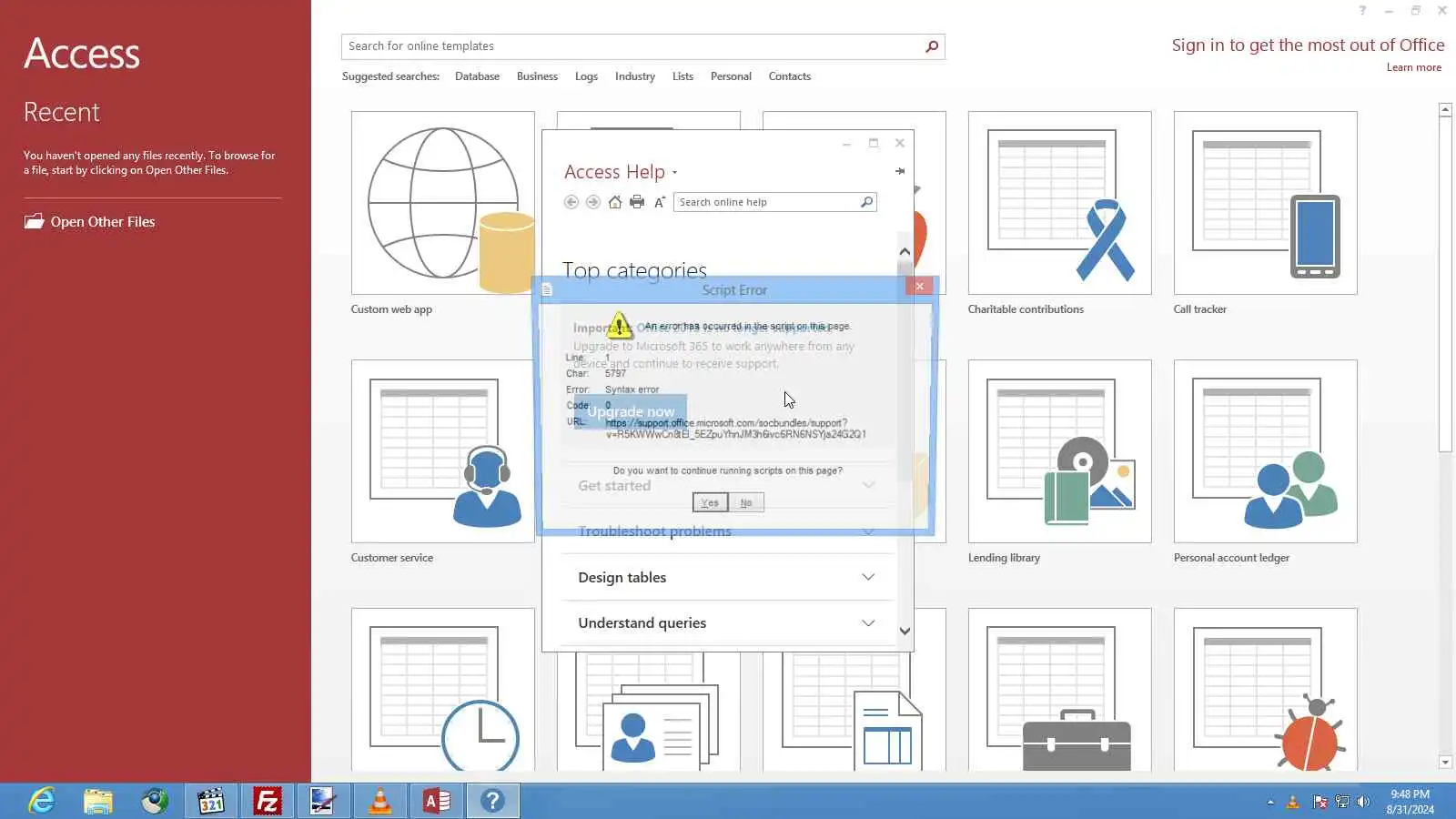Search suggested Database templates
Image resolution: width=1456 pixels, height=819 pixels.
tap(477, 76)
